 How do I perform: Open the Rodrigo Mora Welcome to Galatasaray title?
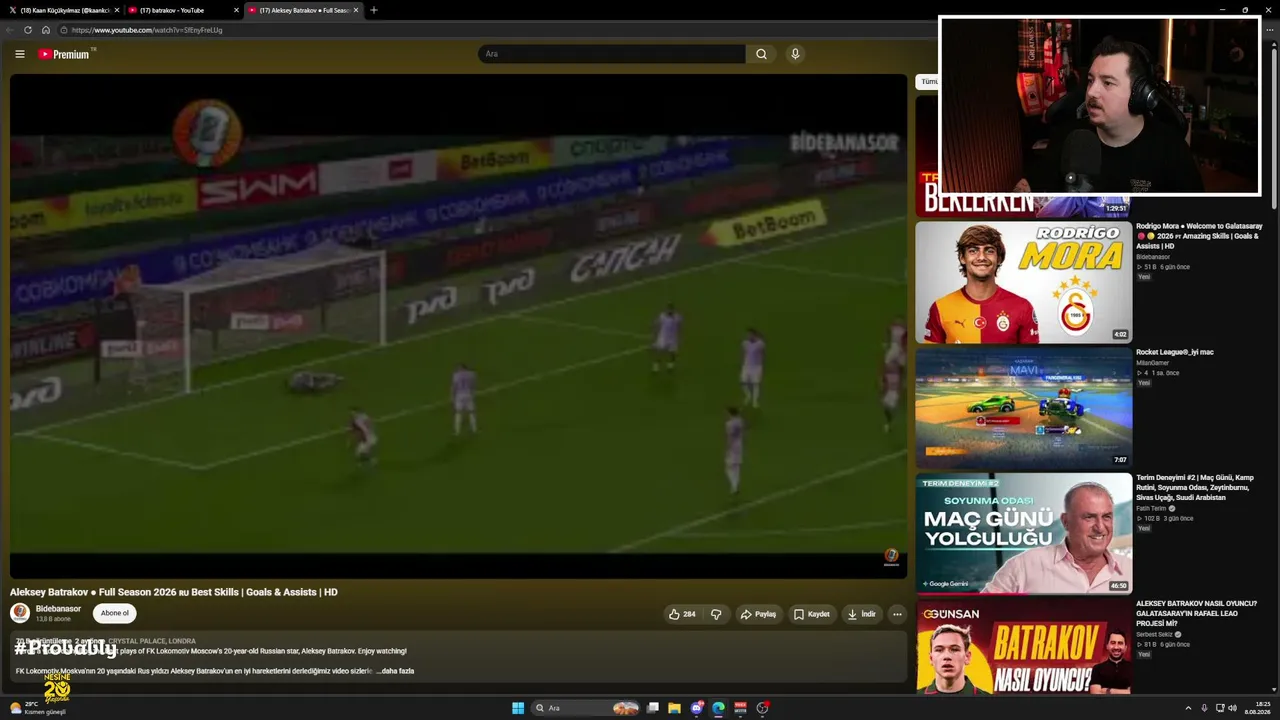(1199, 236)
